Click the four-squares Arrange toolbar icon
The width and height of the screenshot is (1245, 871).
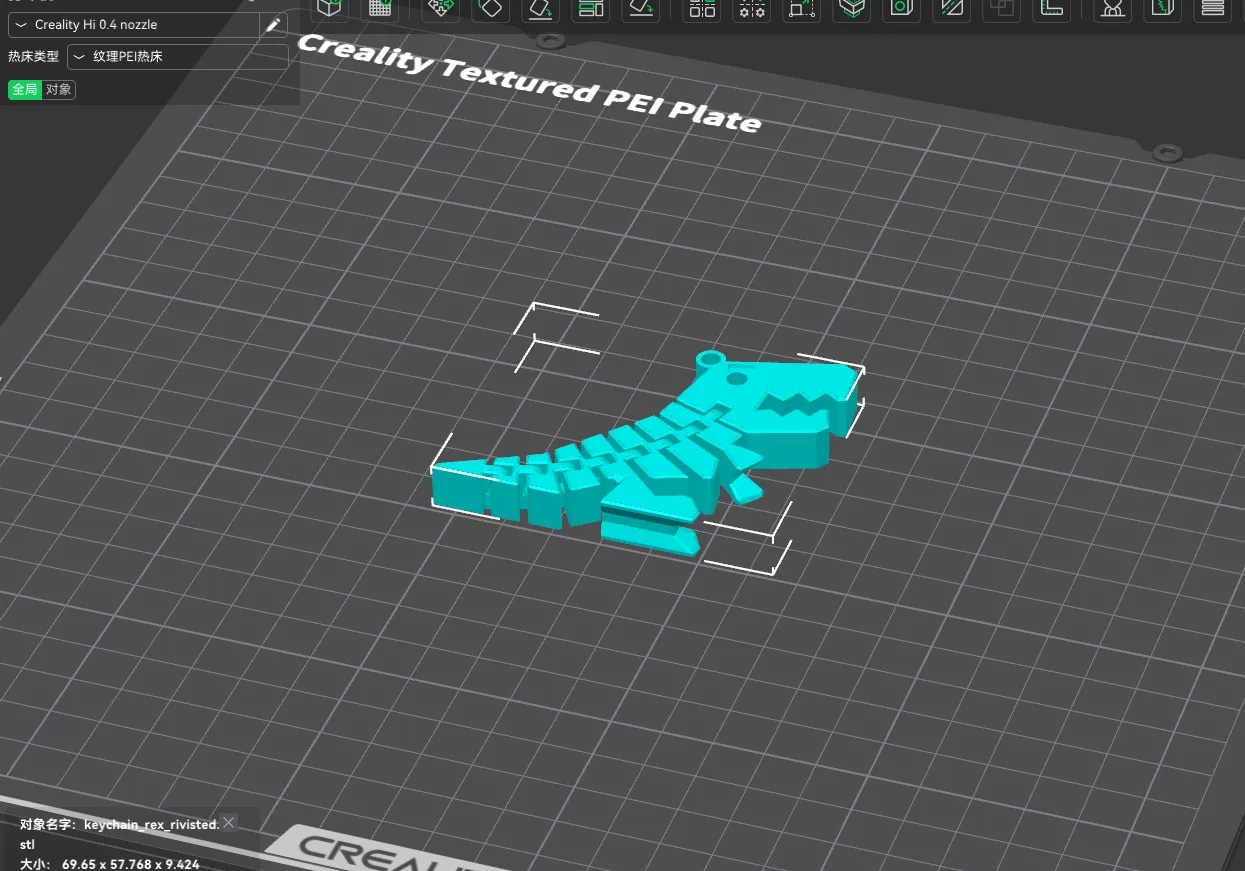point(703,8)
